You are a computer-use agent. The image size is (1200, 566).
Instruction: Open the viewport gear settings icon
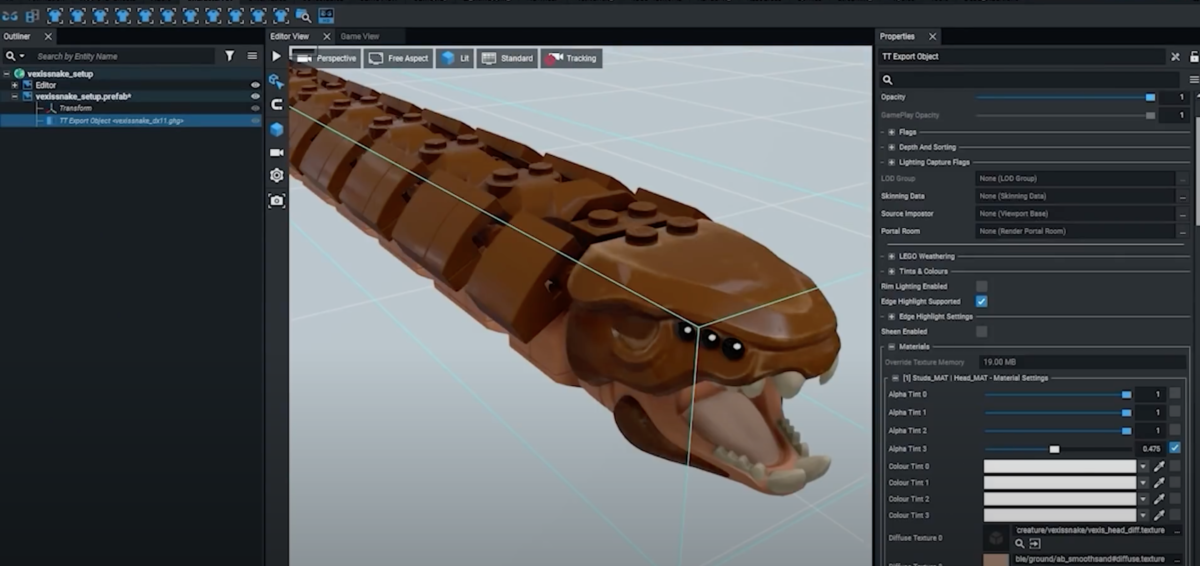[x=276, y=175]
